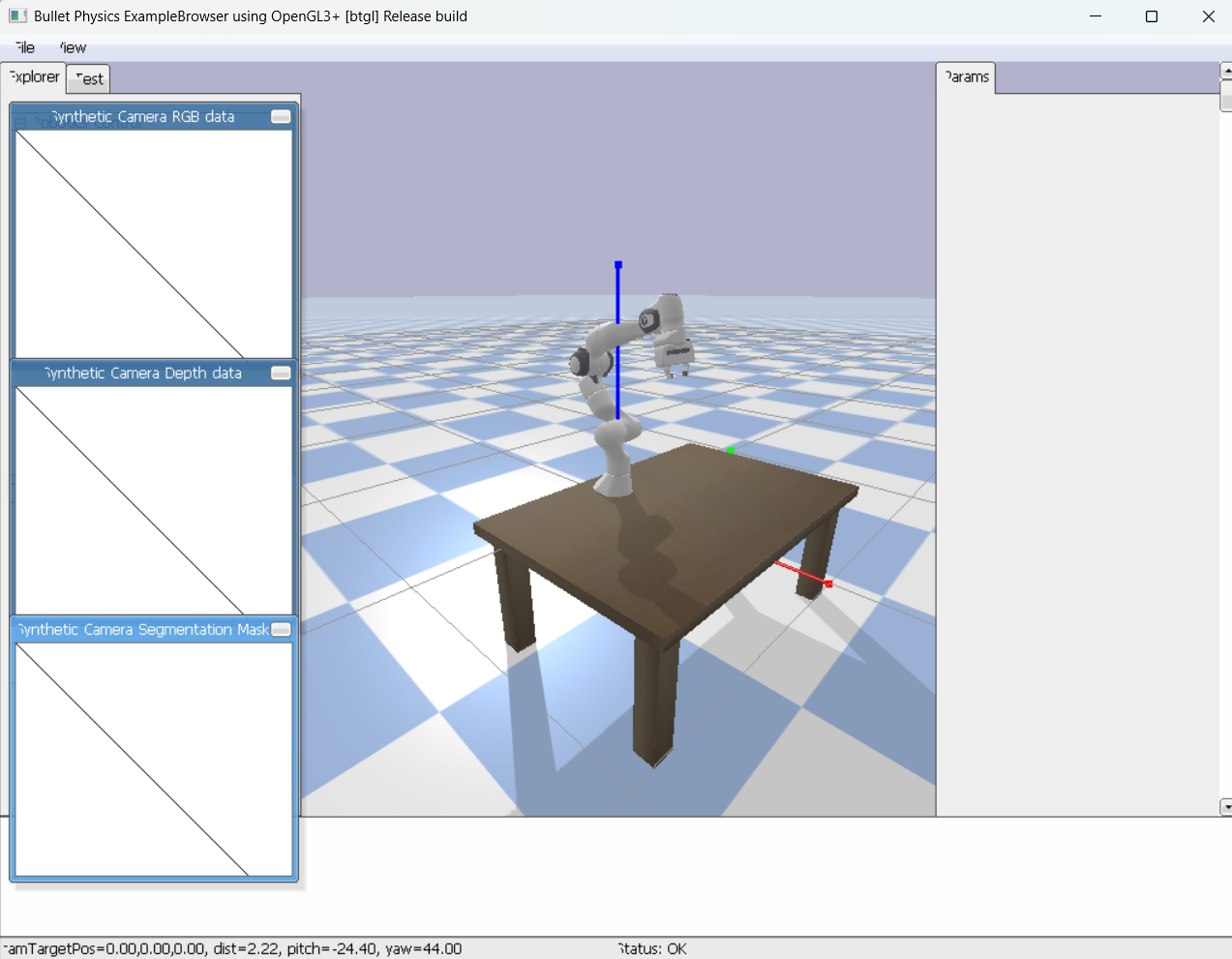Click the Params panel scrollbar up arrow

(1226, 71)
